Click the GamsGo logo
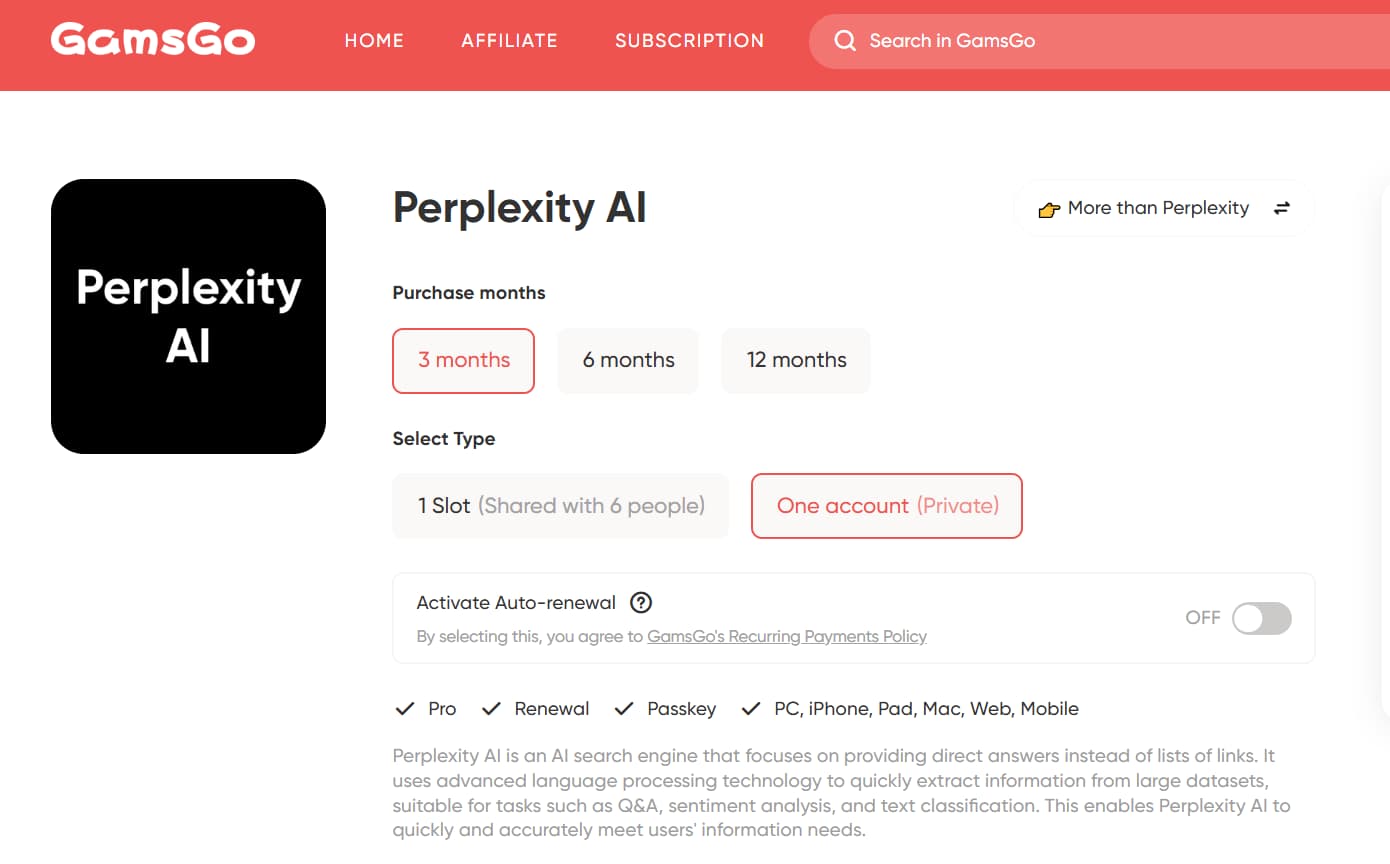Viewport: 1390px width, 864px height. (152, 40)
